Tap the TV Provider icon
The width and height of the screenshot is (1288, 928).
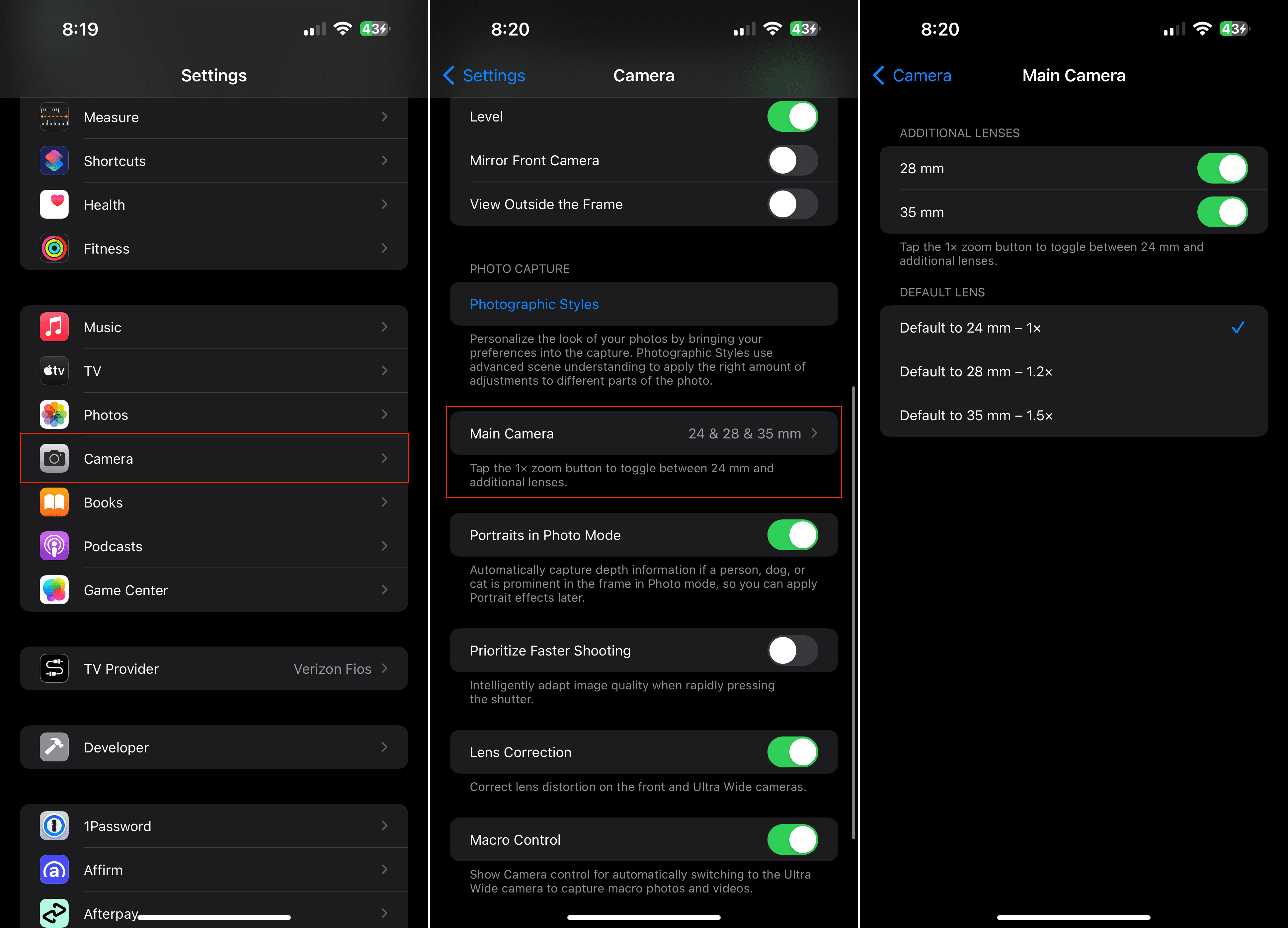pos(54,668)
